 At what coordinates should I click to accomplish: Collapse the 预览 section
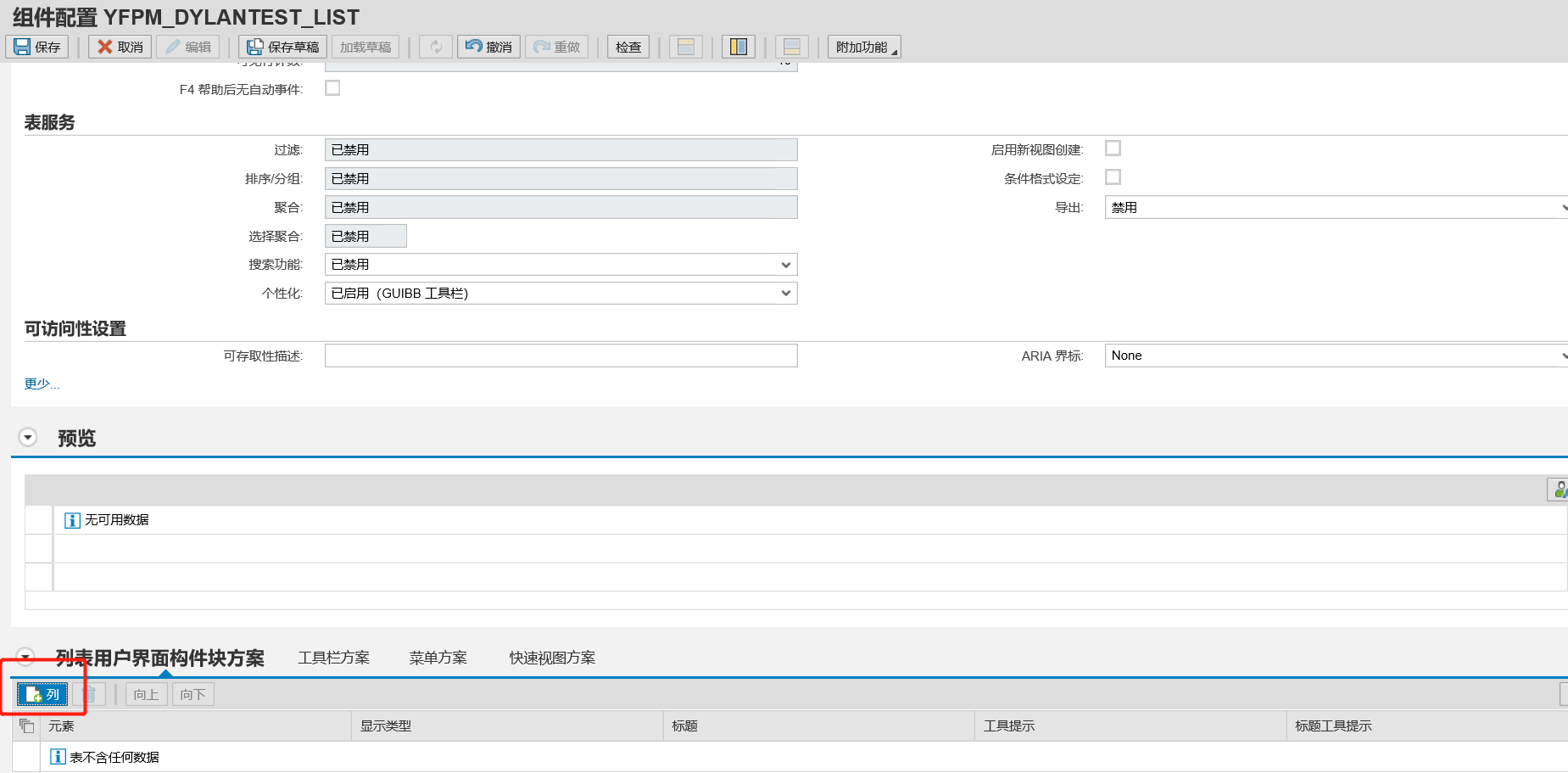(x=27, y=435)
